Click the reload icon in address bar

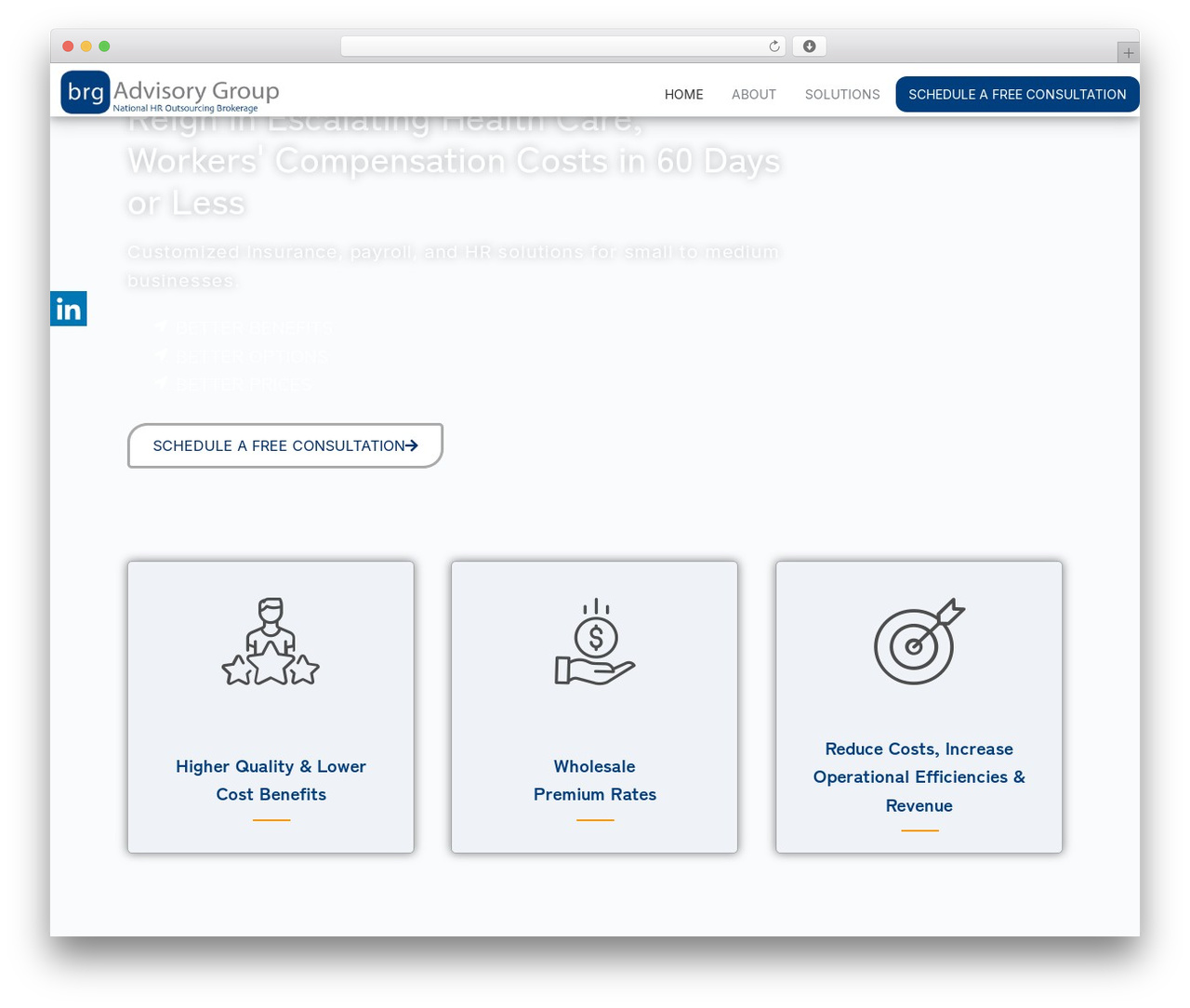[x=774, y=46]
